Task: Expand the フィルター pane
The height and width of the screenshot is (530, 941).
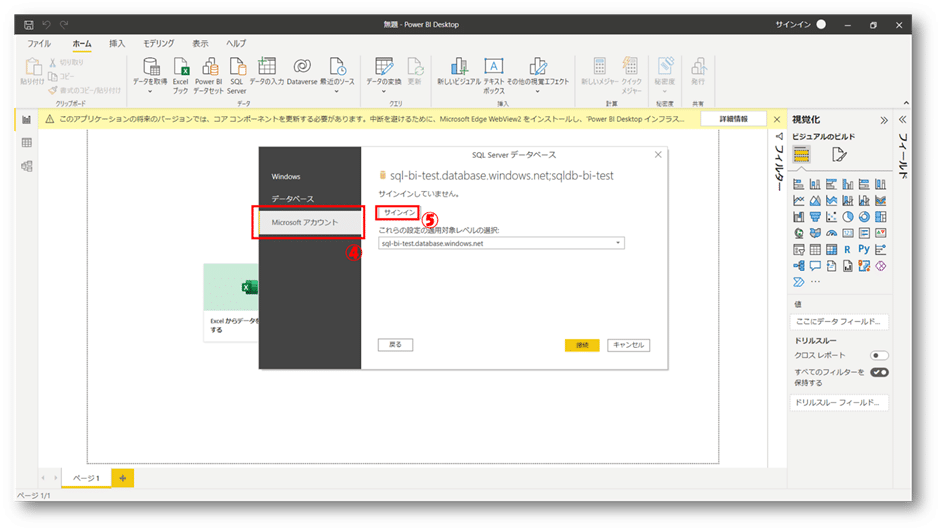Action: click(779, 136)
